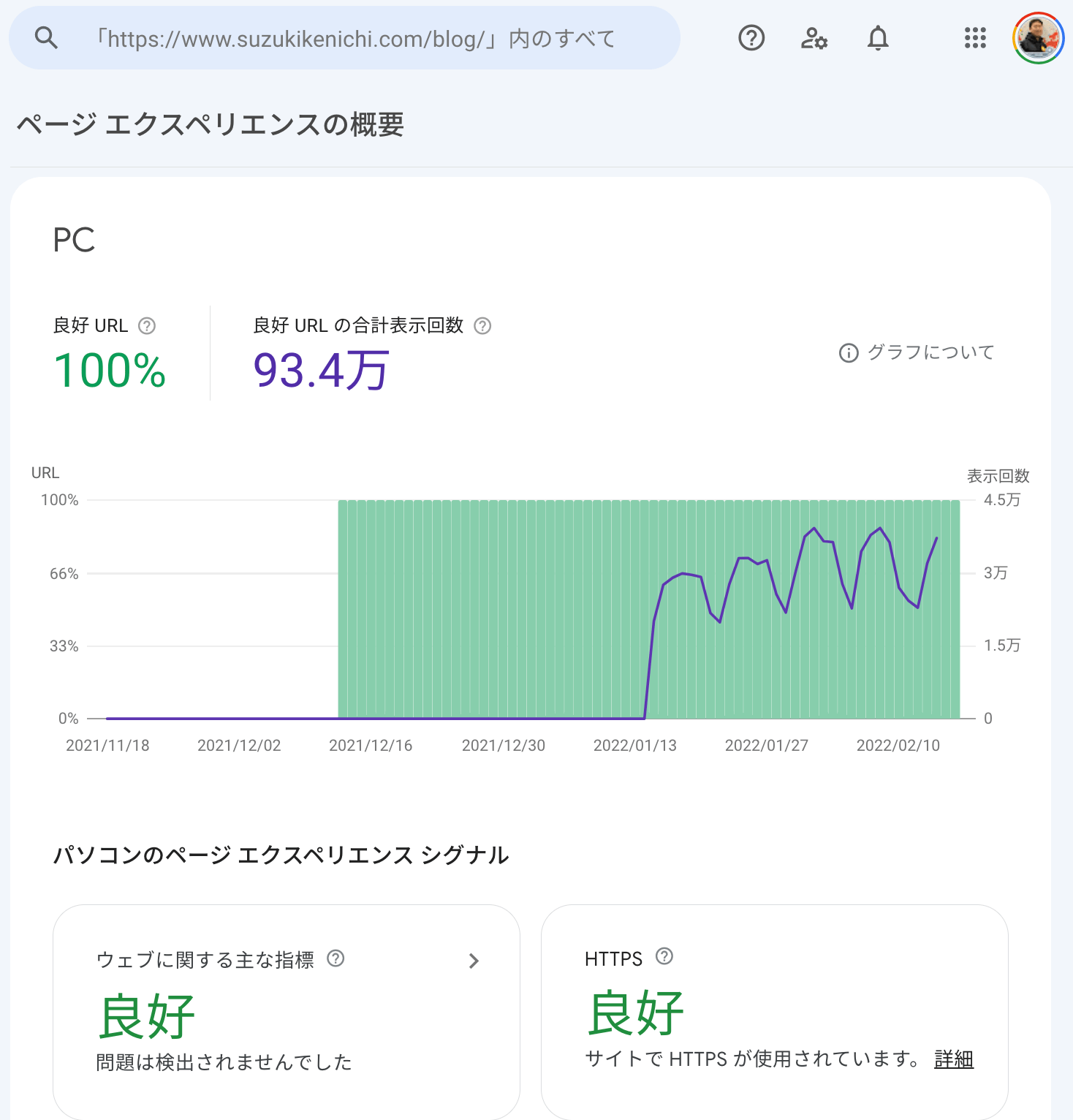Click the search magnifier icon
The height and width of the screenshot is (1120, 1073).
(x=46, y=38)
